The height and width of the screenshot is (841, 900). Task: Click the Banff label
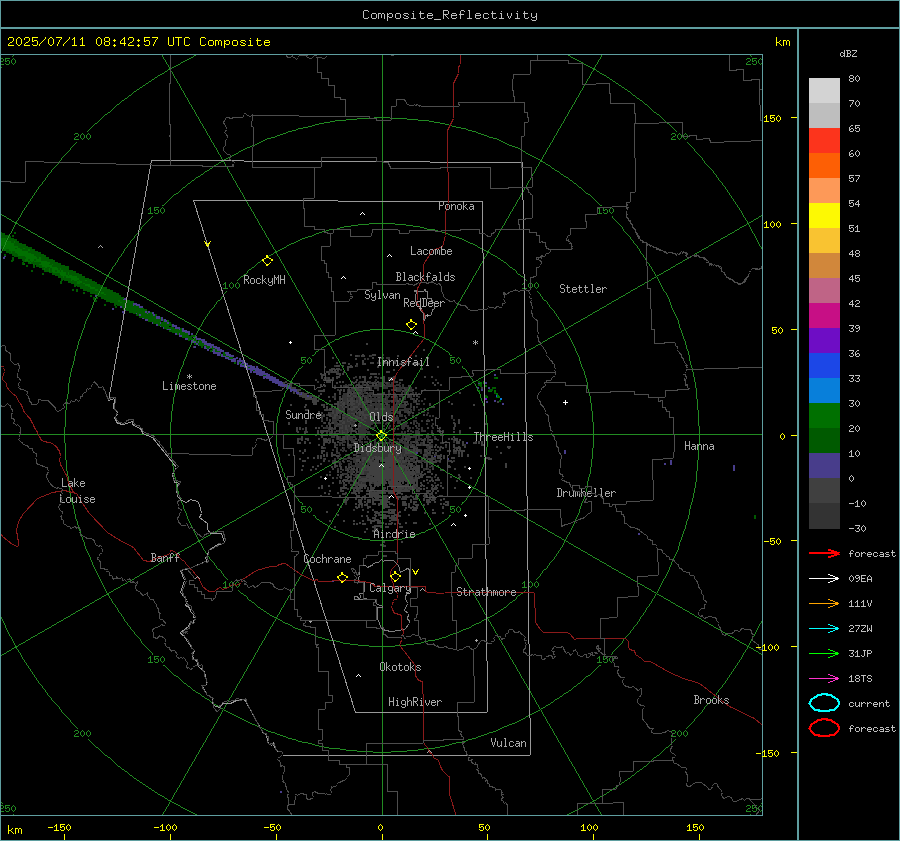pos(165,557)
